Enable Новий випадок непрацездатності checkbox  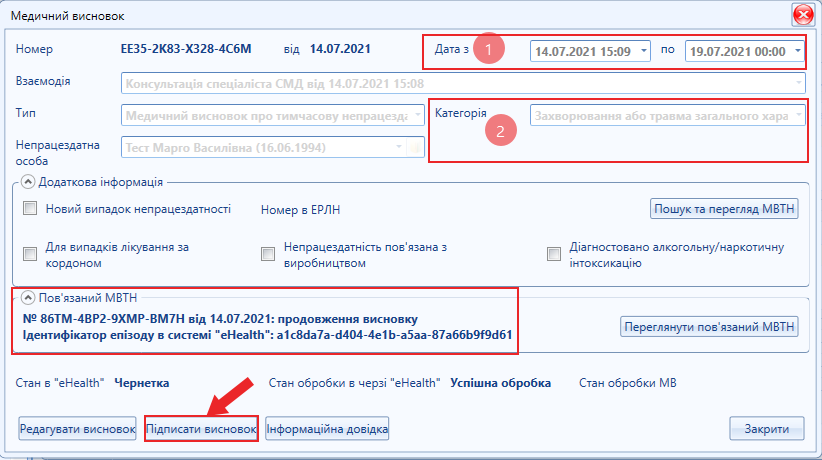[x=30, y=208]
